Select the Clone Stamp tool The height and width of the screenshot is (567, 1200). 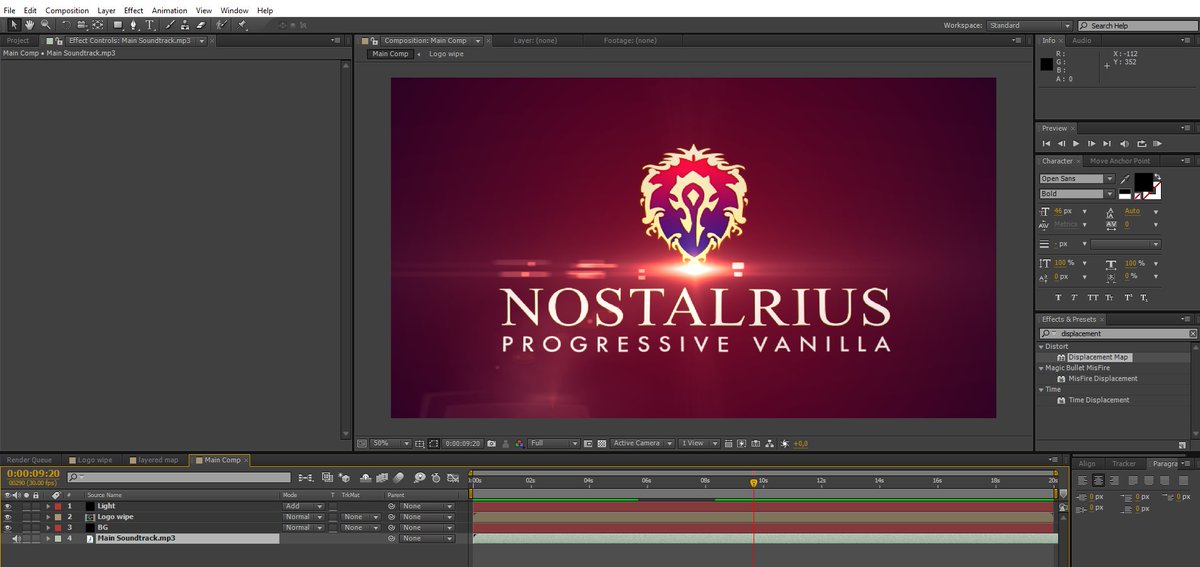pyautogui.click(x=185, y=24)
